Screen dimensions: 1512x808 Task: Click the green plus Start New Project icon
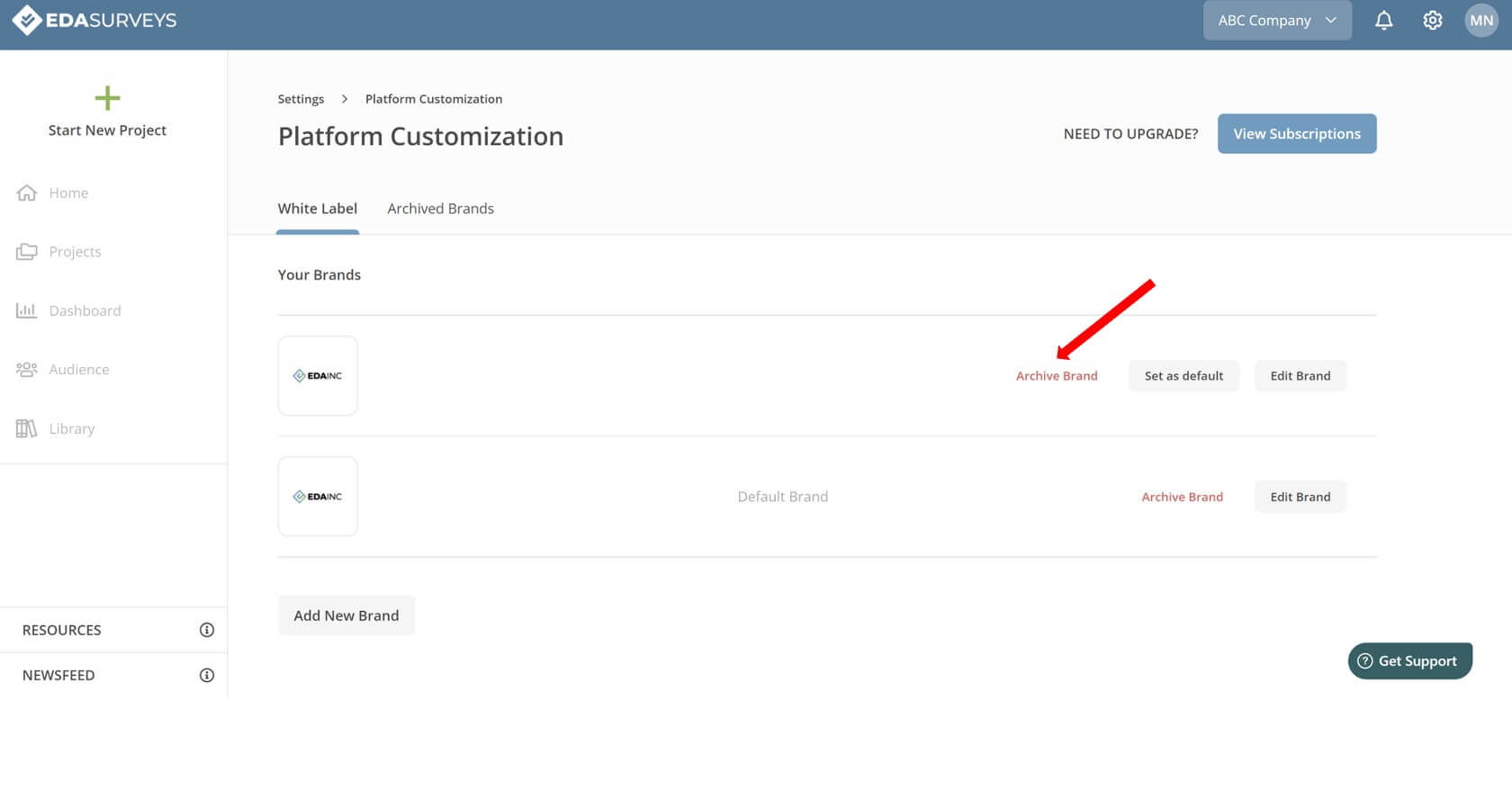pyautogui.click(x=107, y=98)
